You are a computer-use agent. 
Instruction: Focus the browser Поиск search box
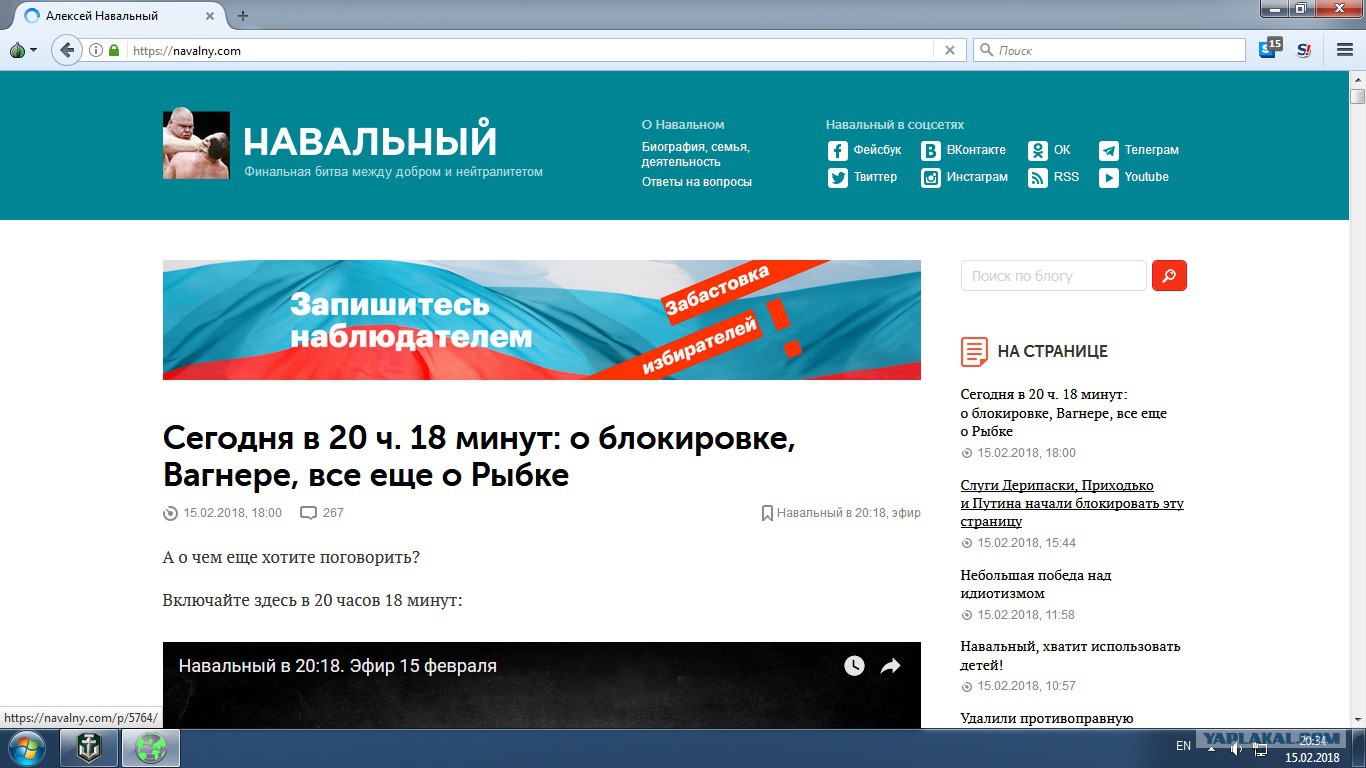pos(1109,50)
